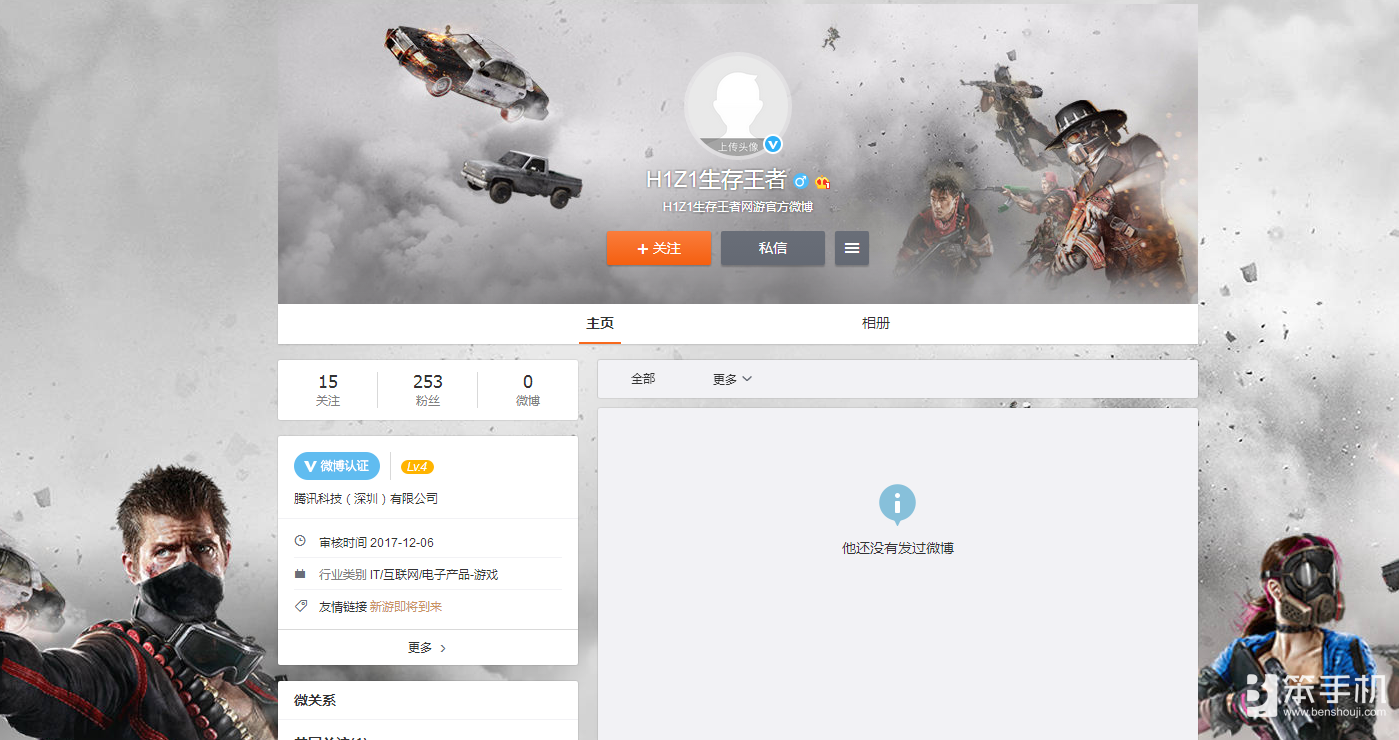Click the blue V verified badge on avatar
Image resolution: width=1399 pixels, height=740 pixels.
[773, 145]
